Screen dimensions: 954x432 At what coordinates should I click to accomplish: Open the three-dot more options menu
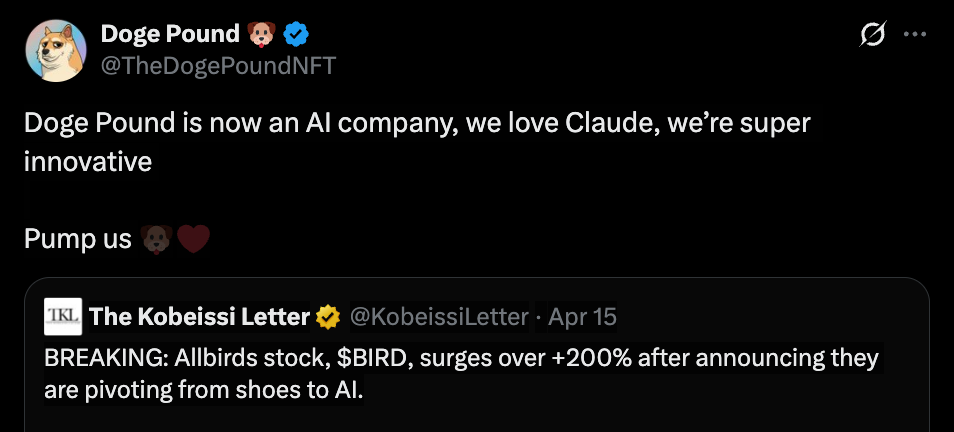click(x=914, y=34)
